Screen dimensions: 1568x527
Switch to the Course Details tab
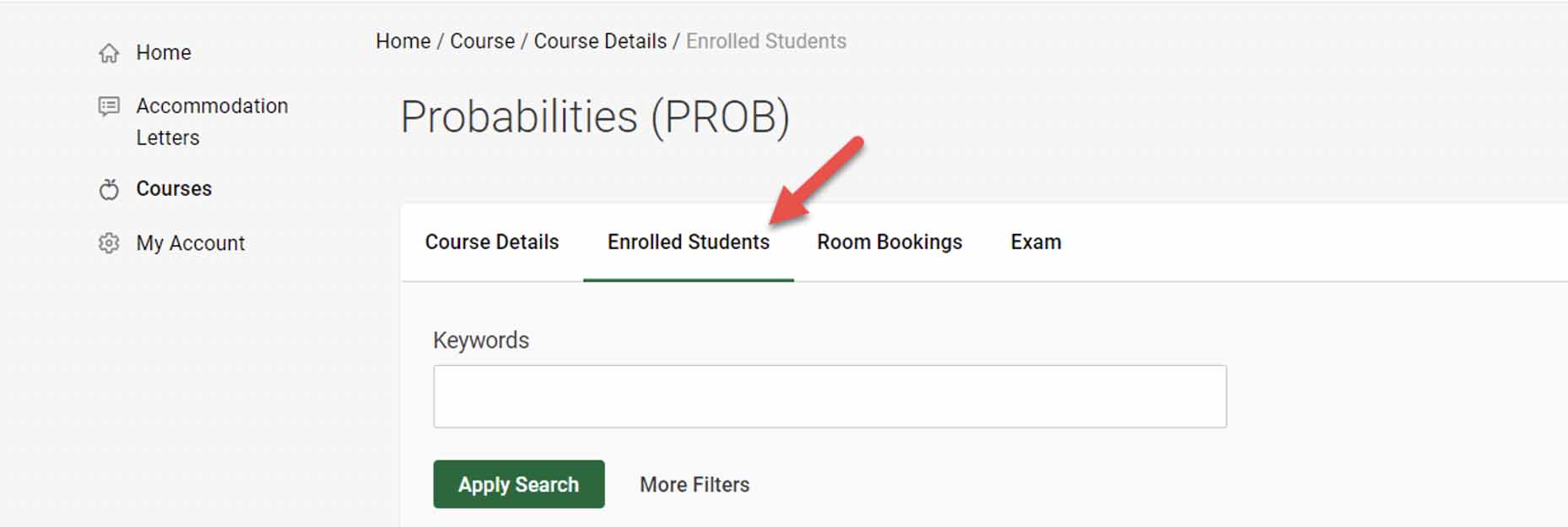492,242
